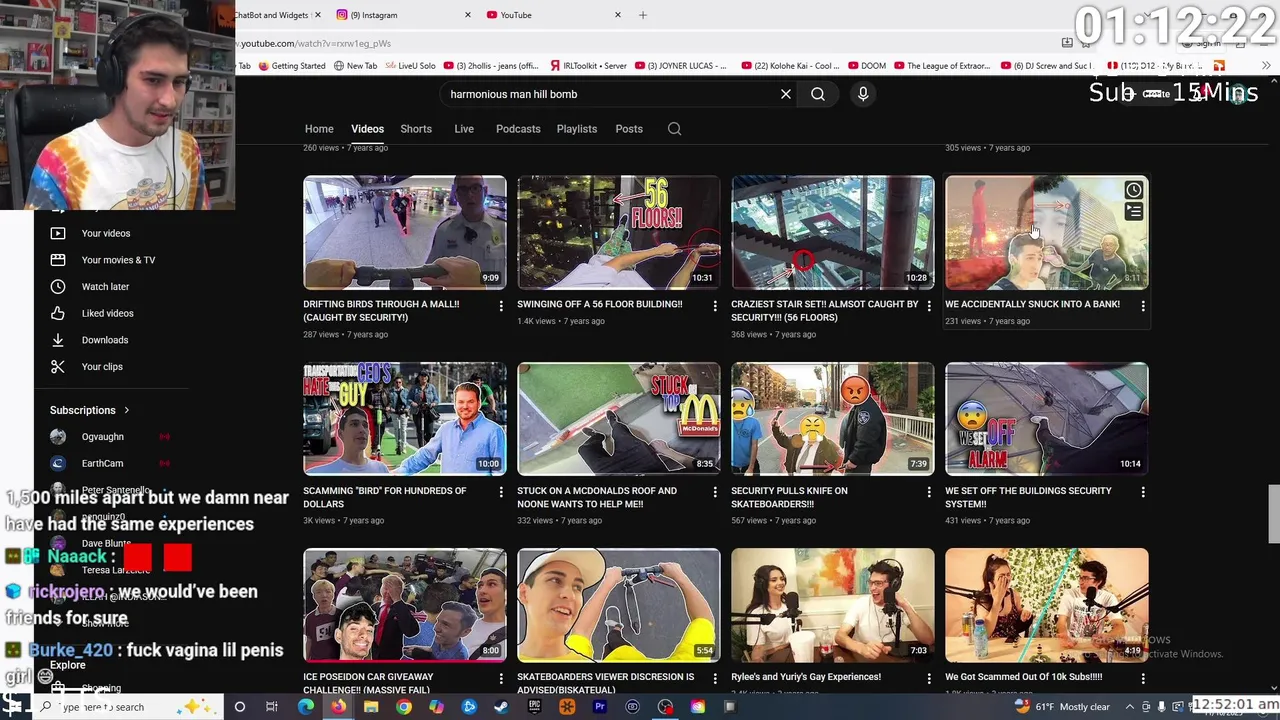The image size is (1280, 720).
Task: Click the page vertical scrollbar
Action: point(1274,515)
